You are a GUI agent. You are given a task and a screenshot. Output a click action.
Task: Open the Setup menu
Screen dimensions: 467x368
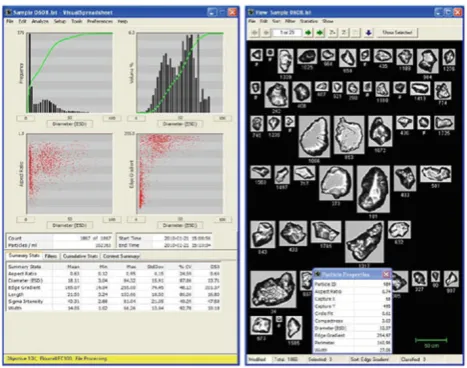[60, 21]
